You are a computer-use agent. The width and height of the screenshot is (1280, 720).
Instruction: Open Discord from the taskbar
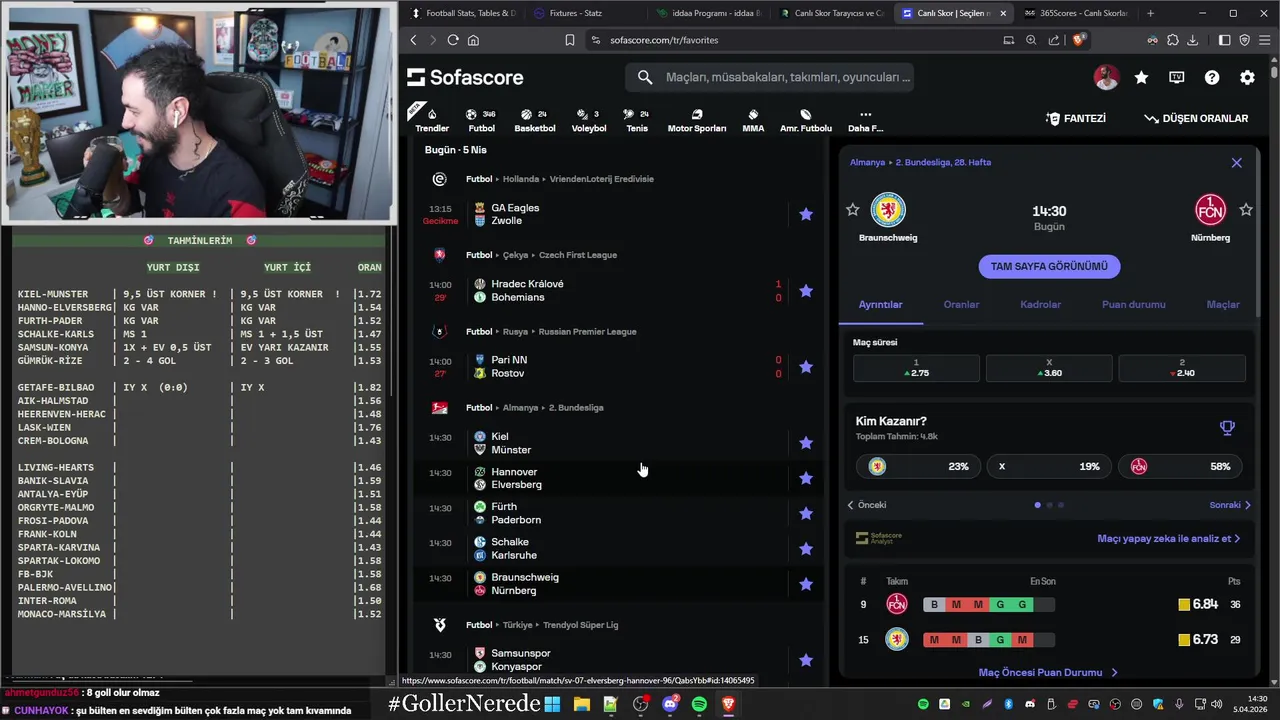point(670,704)
